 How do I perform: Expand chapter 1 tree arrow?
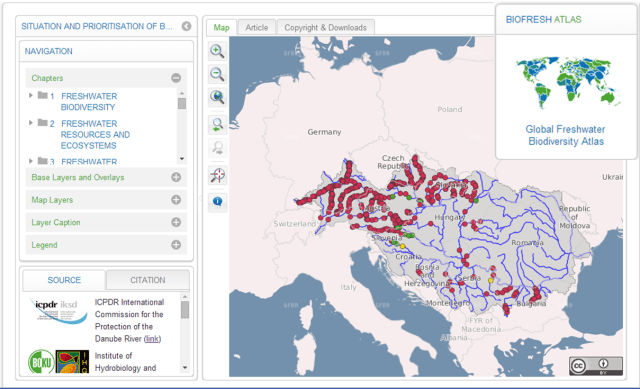coord(31,96)
